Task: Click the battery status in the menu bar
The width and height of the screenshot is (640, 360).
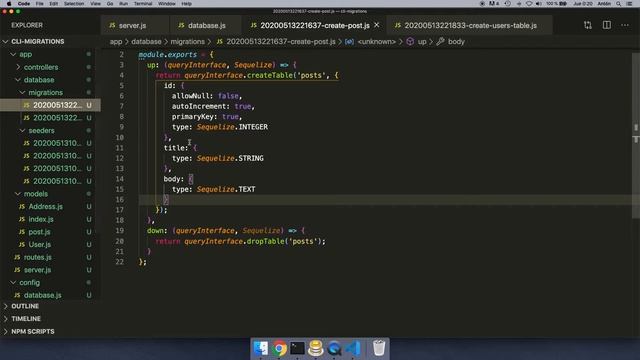Action: click(557, 4)
